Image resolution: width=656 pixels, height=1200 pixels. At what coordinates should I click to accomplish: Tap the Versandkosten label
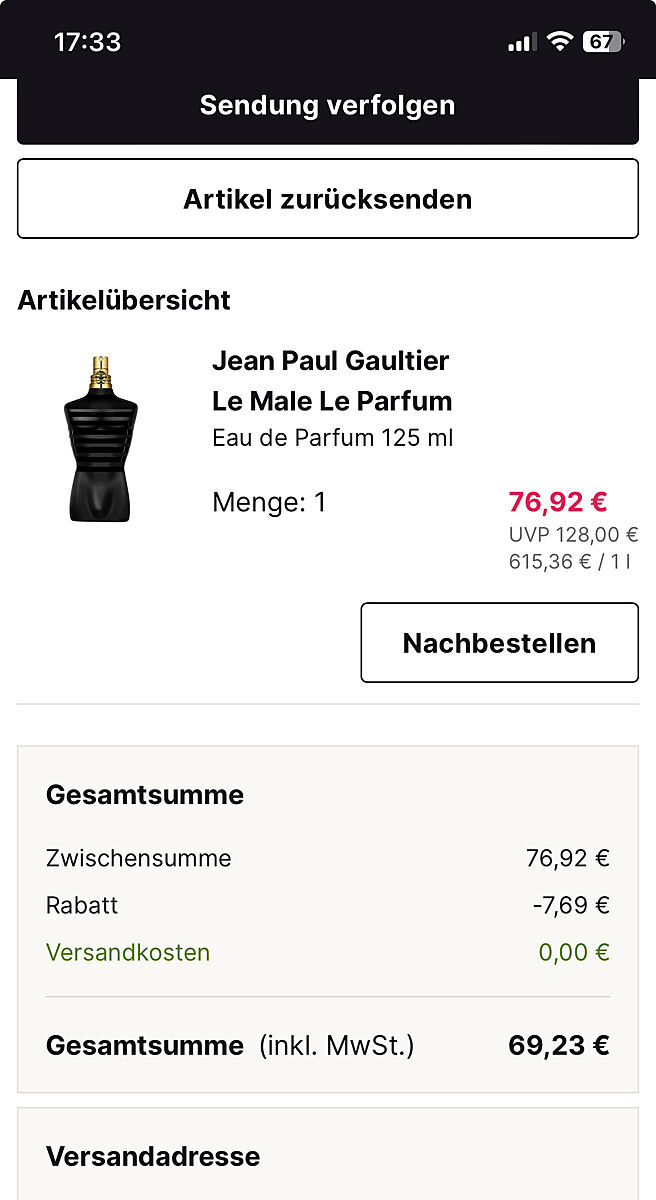click(x=128, y=952)
